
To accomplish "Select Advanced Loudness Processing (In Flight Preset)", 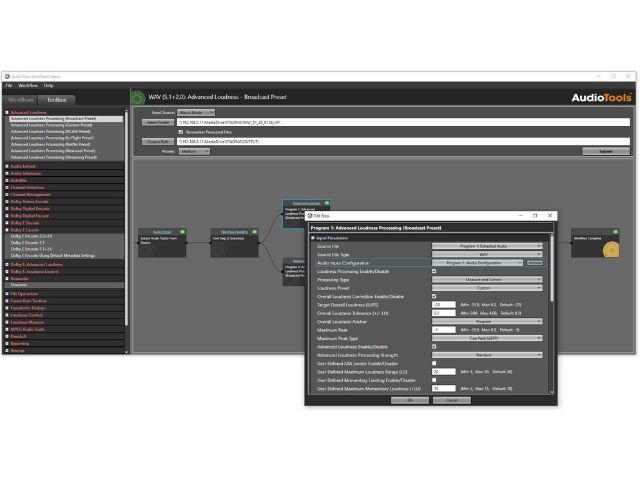I will point(52,138).
